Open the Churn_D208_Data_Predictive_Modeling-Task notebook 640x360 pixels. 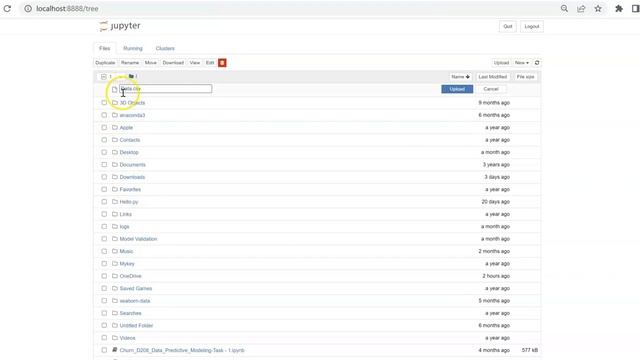182,350
